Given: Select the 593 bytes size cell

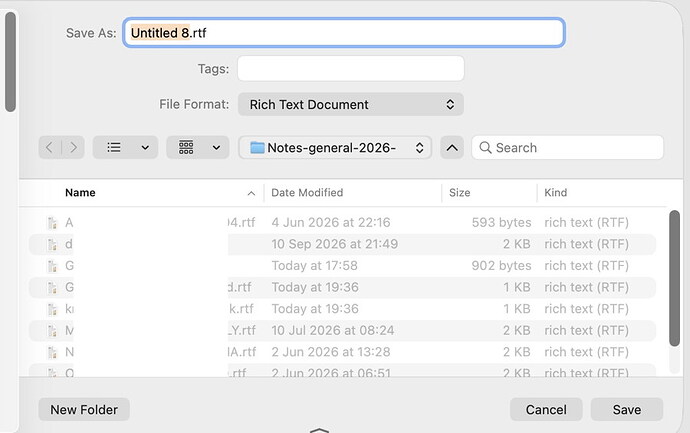Looking at the screenshot, I should (x=501, y=223).
